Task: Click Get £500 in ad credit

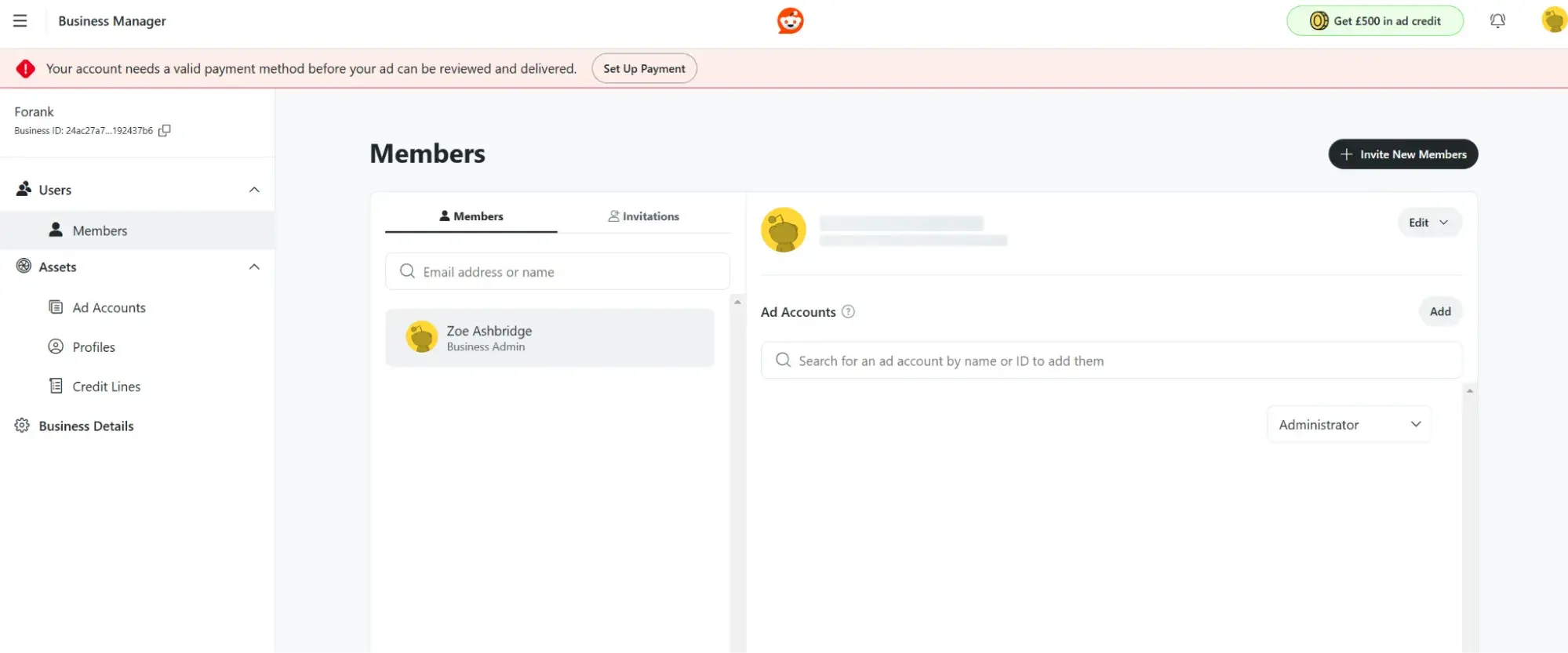Action: pos(1375,21)
